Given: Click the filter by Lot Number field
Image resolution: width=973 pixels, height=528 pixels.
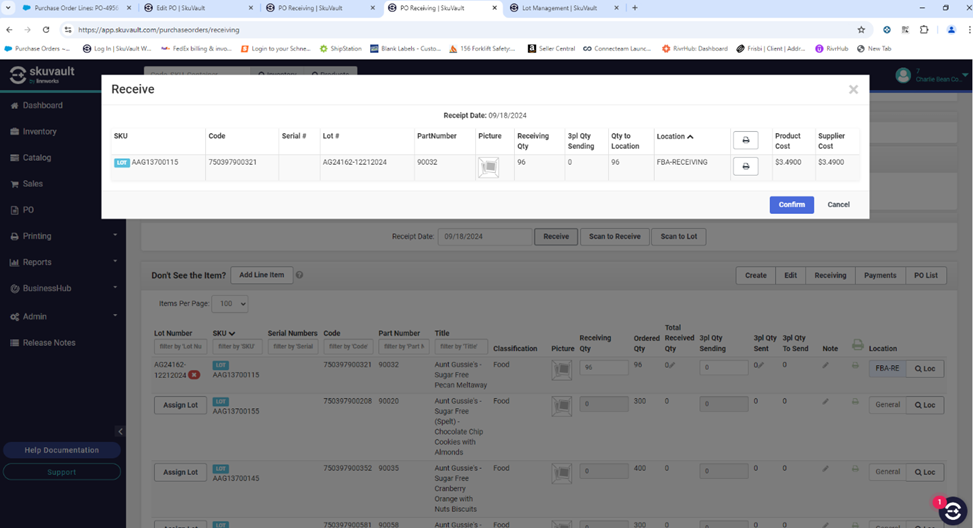Looking at the screenshot, I should (x=180, y=346).
